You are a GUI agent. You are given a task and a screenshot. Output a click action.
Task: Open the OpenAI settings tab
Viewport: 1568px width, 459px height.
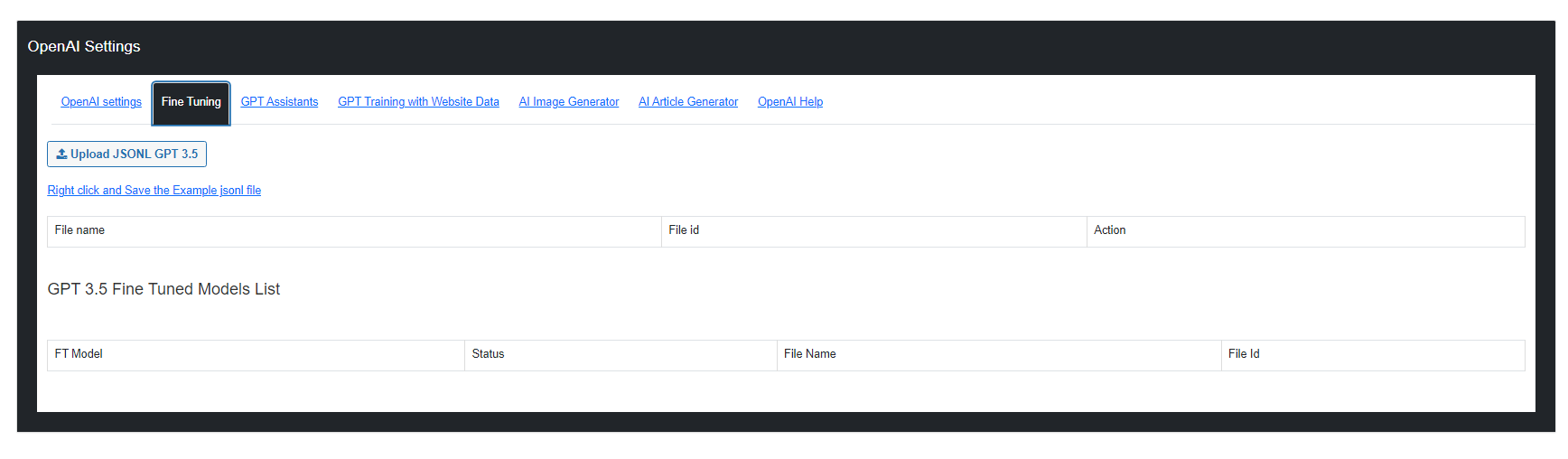(101, 102)
